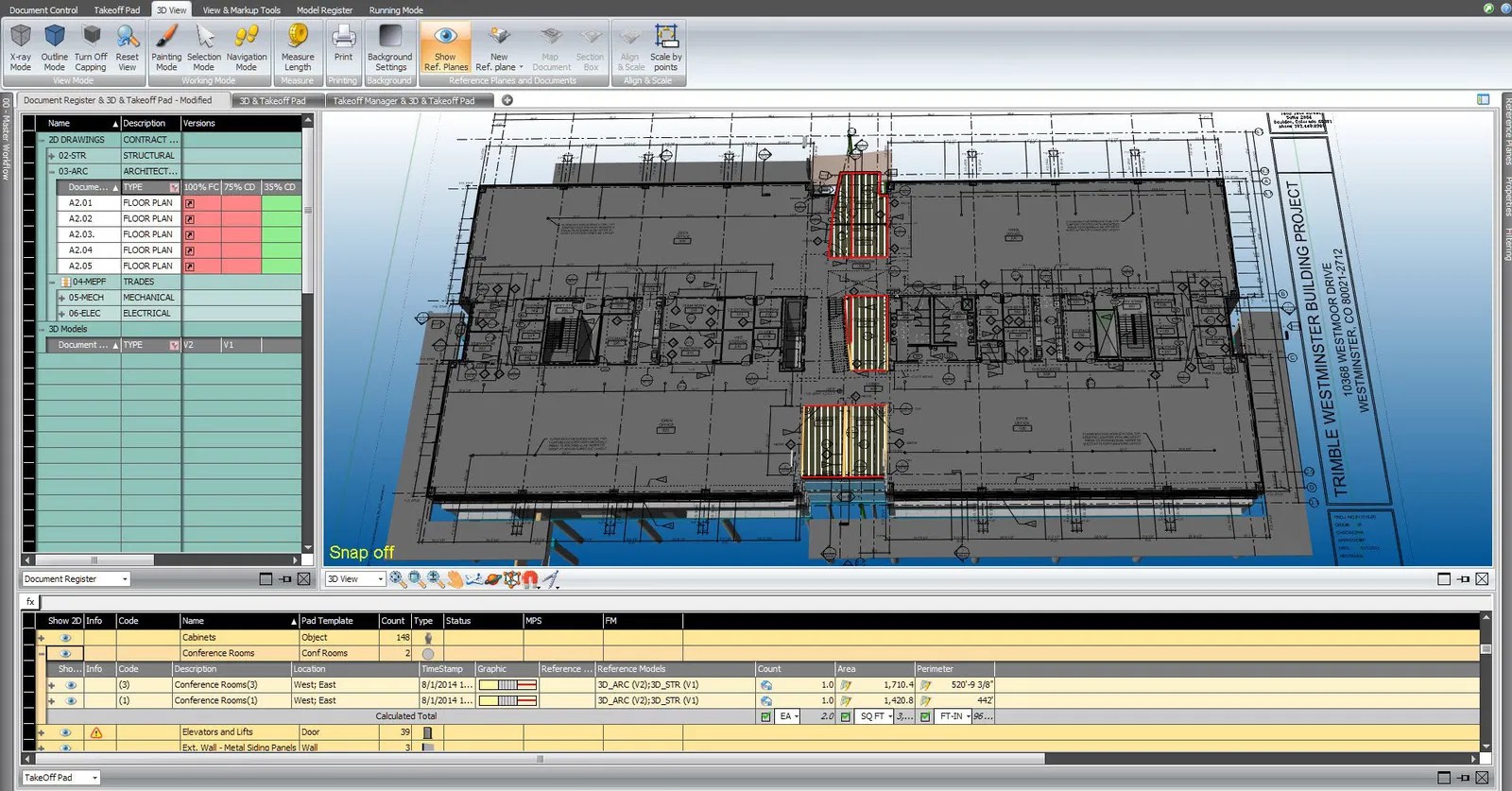Open EA unit dropdown

pos(798,716)
